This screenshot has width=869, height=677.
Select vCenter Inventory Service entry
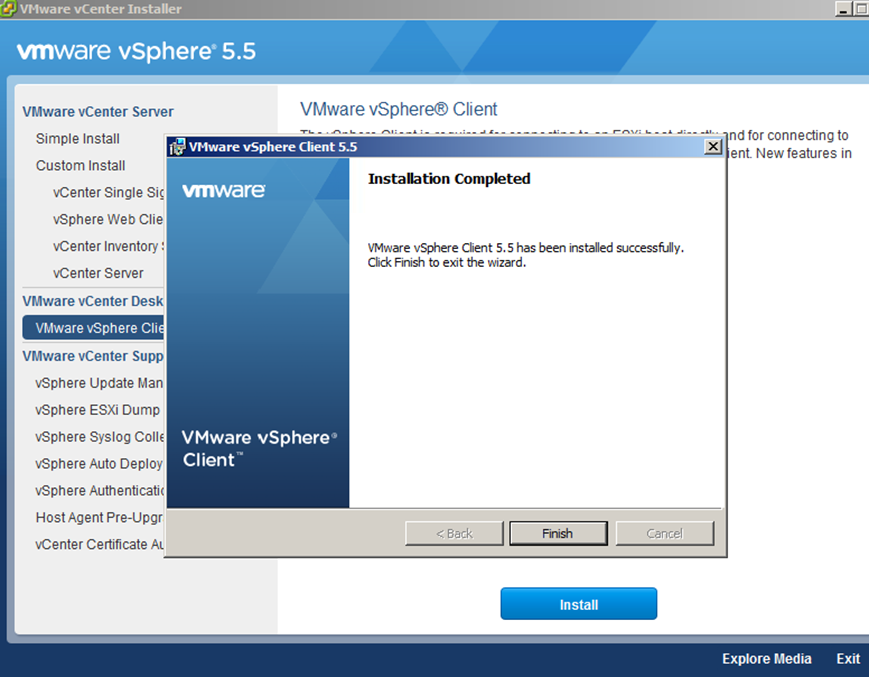[x=108, y=246]
